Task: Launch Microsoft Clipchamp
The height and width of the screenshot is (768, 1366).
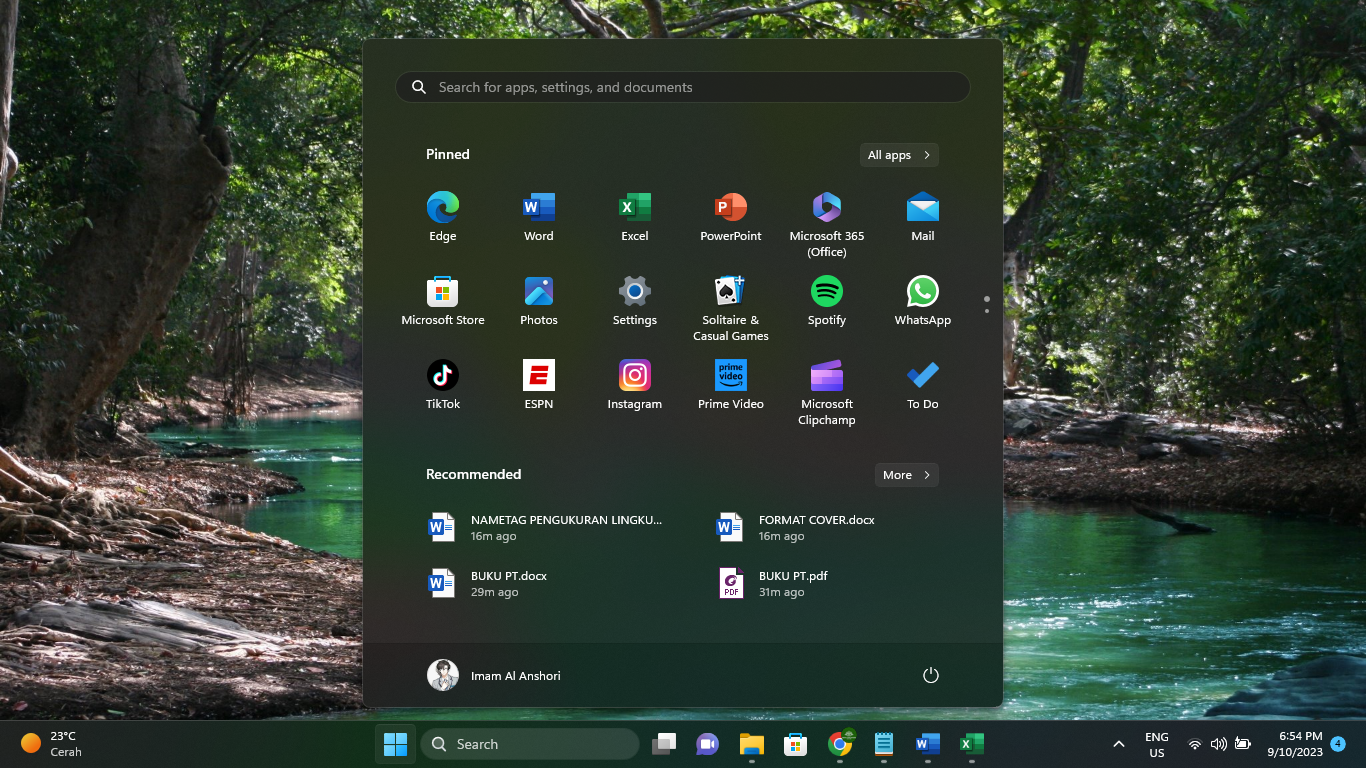Action: point(827,392)
